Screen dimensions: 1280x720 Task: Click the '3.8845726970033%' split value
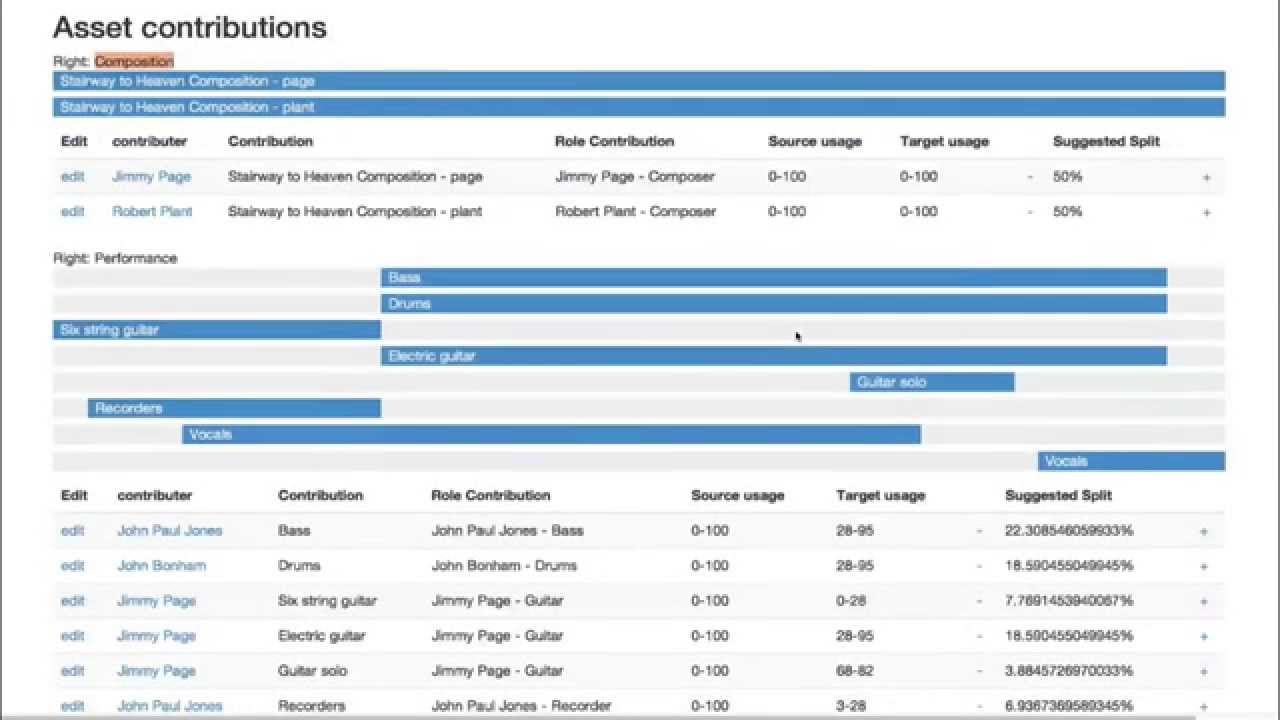[x=1069, y=670]
